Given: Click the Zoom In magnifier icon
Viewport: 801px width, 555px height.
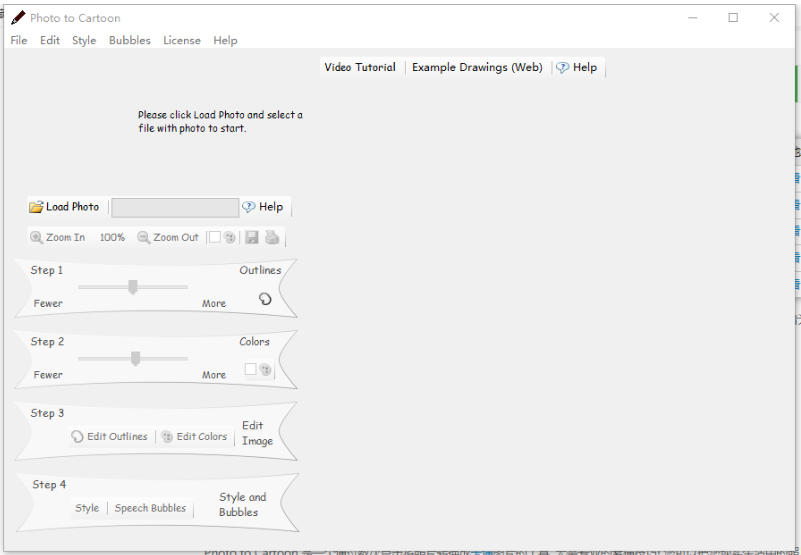Looking at the screenshot, I should [x=37, y=238].
